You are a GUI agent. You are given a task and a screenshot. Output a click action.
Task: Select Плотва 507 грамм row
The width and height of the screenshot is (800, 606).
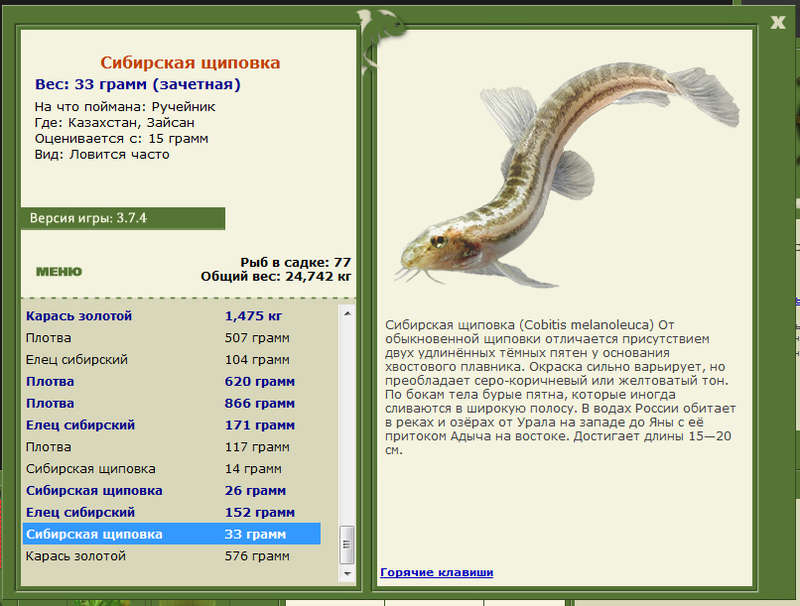171,338
